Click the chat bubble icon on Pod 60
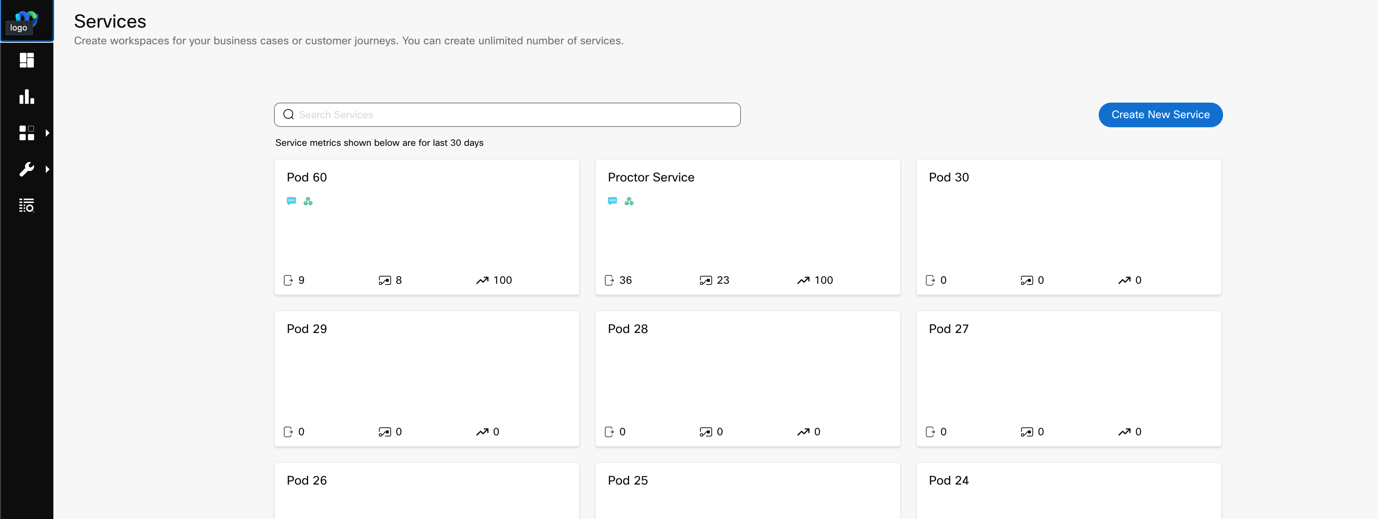Viewport: 1378px width, 519px height. click(292, 202)
